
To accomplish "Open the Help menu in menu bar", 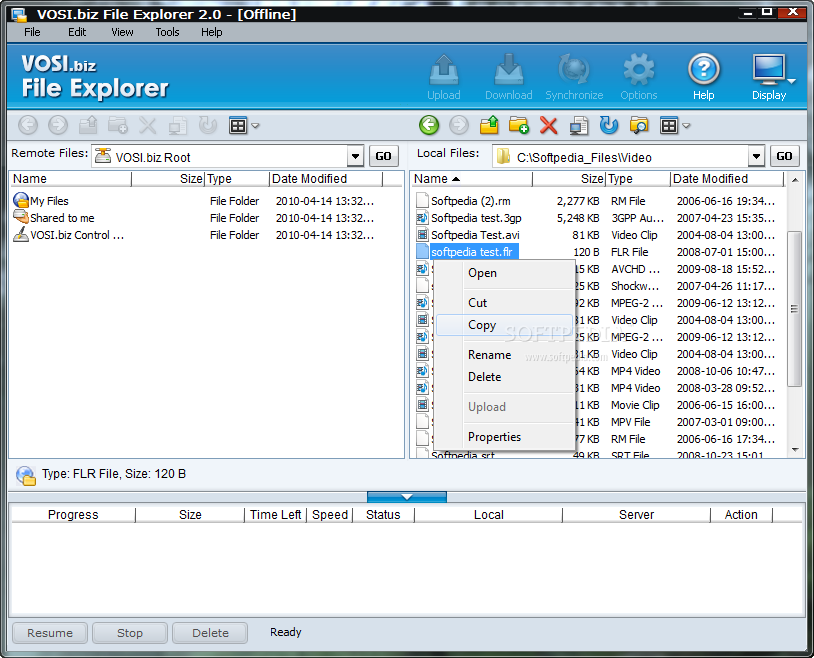I will click(x=212, y=32).
